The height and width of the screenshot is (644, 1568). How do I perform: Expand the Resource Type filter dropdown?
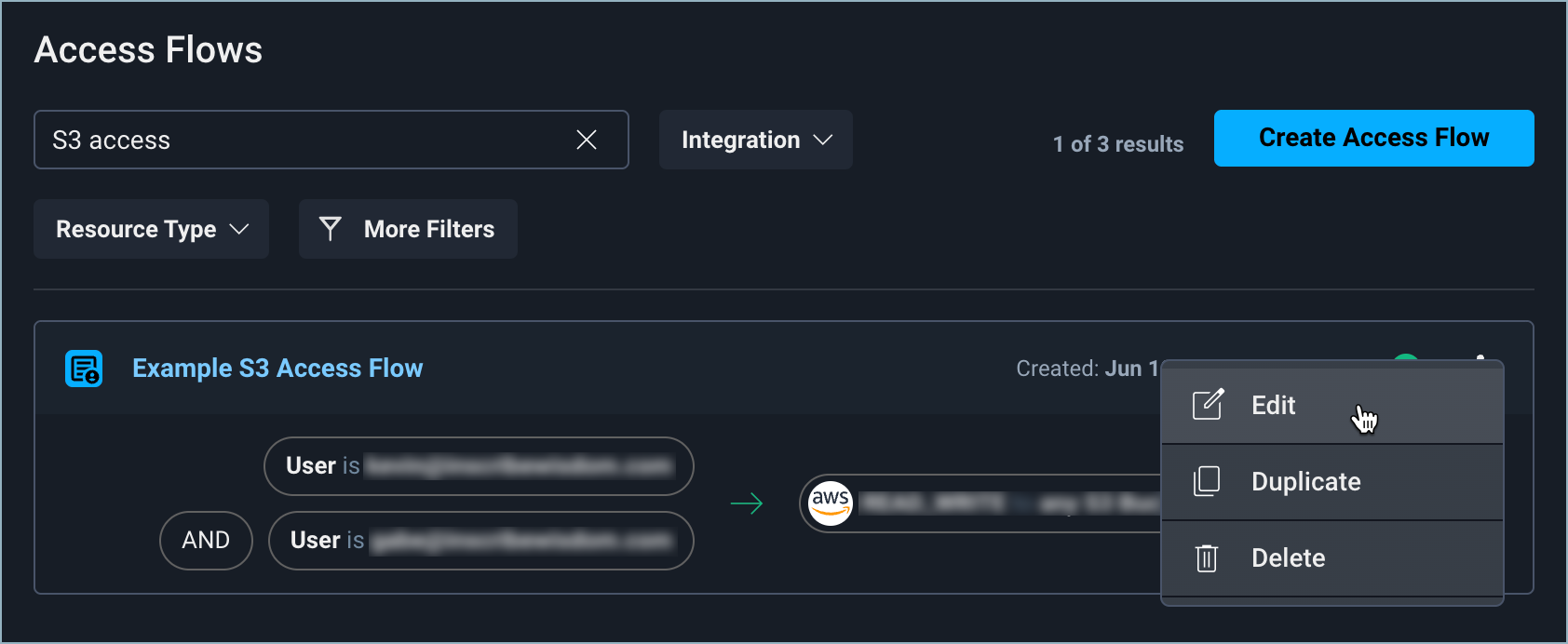coord(152,229)
